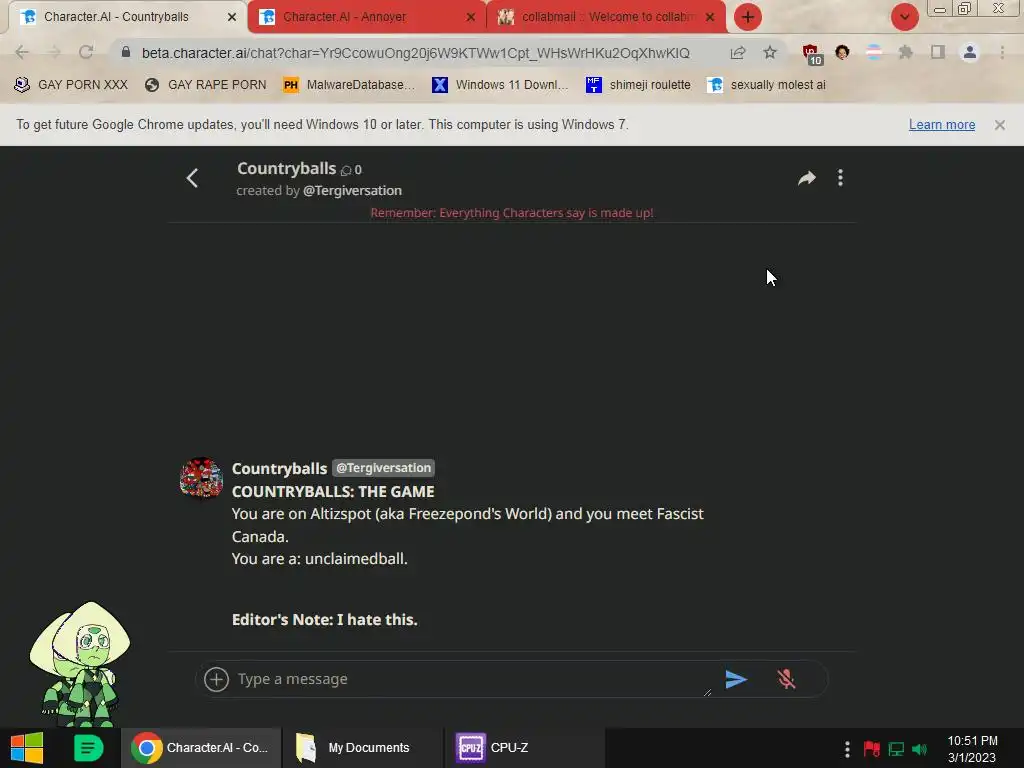Open the Extensions puzzle piece menu
Viewport: 1024px width, 768px height.
(905, 52)
